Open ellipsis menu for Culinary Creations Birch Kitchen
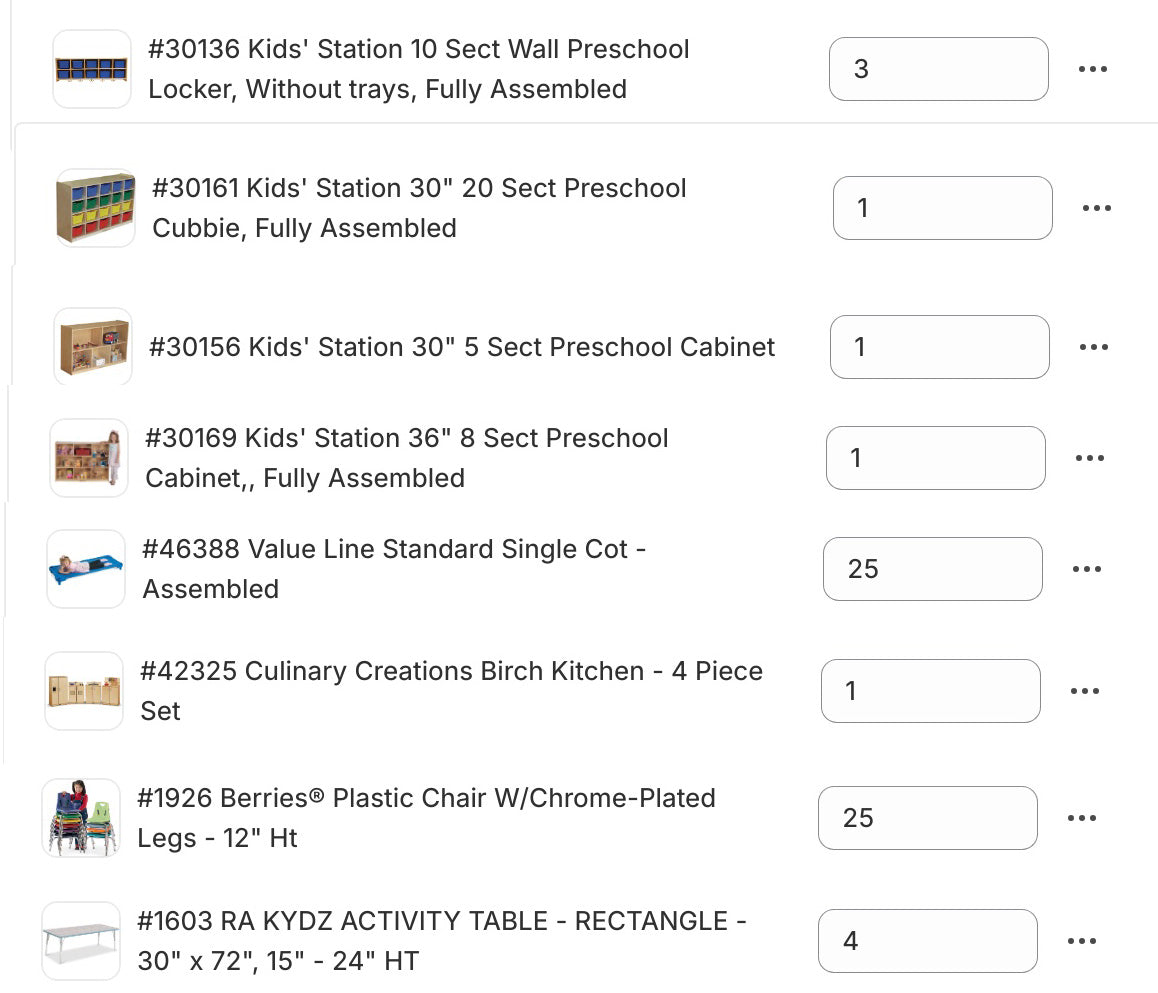The height and width of the screenshot is (993, 1158). pos(1084,691)
